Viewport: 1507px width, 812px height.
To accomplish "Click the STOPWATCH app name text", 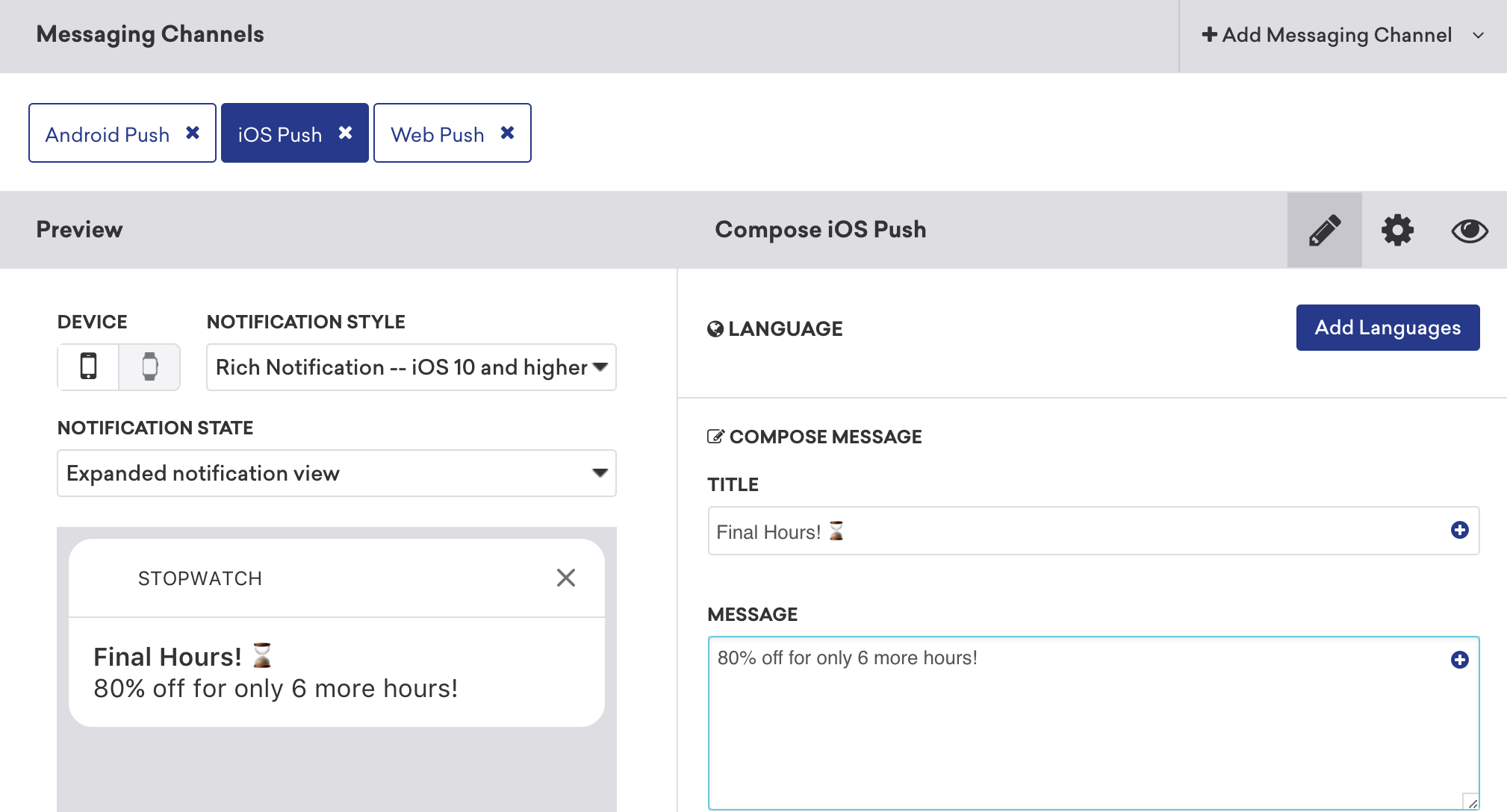I will pyautogui.click(x=200, y=578).
